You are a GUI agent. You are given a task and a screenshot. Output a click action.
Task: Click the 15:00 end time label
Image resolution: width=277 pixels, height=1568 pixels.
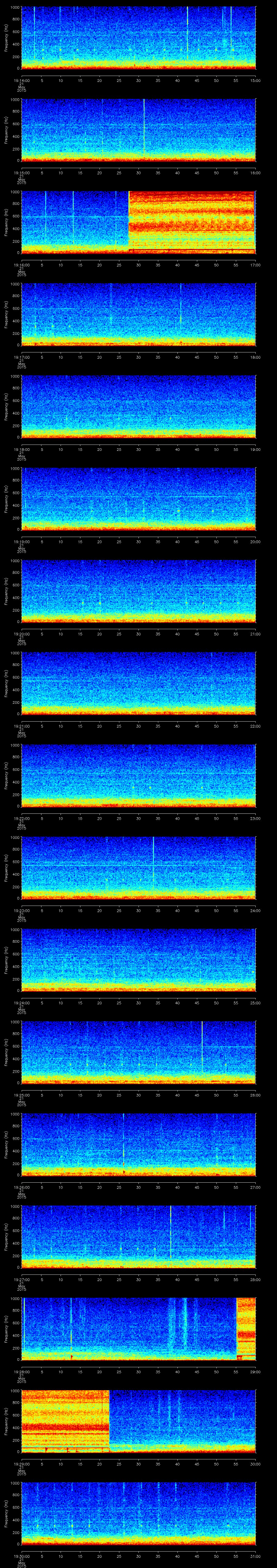tap(255, 80)
